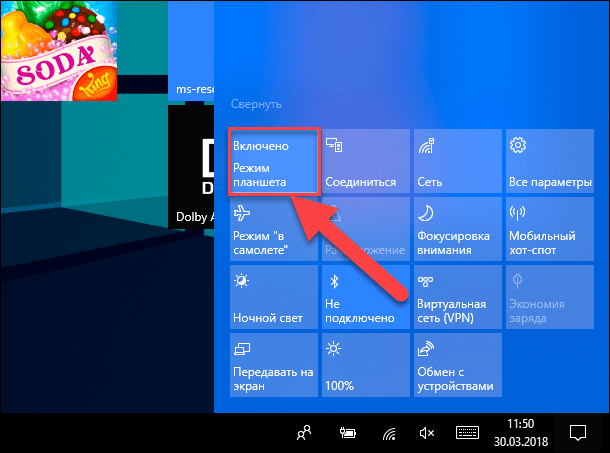The image size is (610, 453).
Task: Open Все параметры settings tile
Action: [x=550, y=161]
